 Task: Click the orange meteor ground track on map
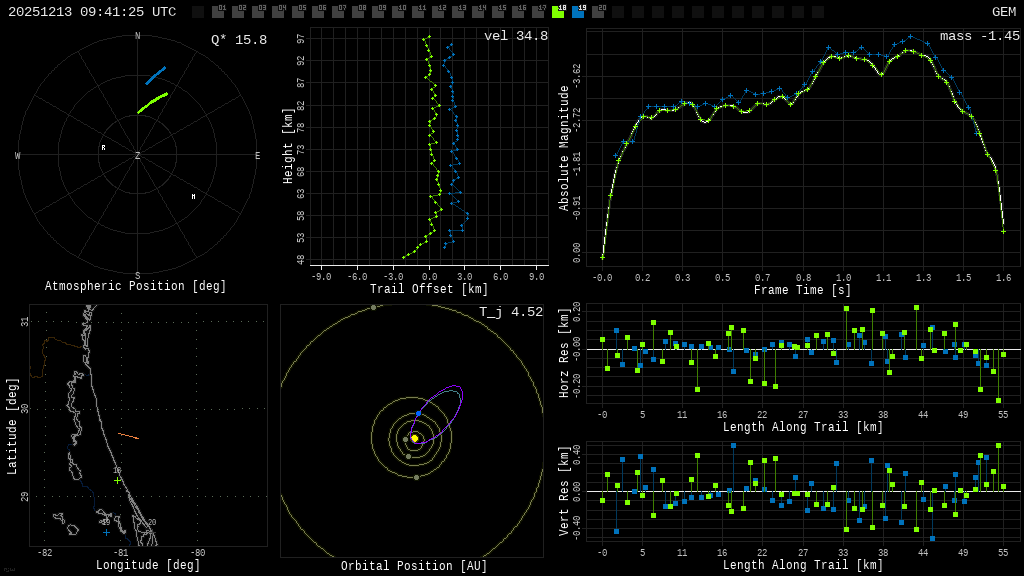(x=128, y=436)
